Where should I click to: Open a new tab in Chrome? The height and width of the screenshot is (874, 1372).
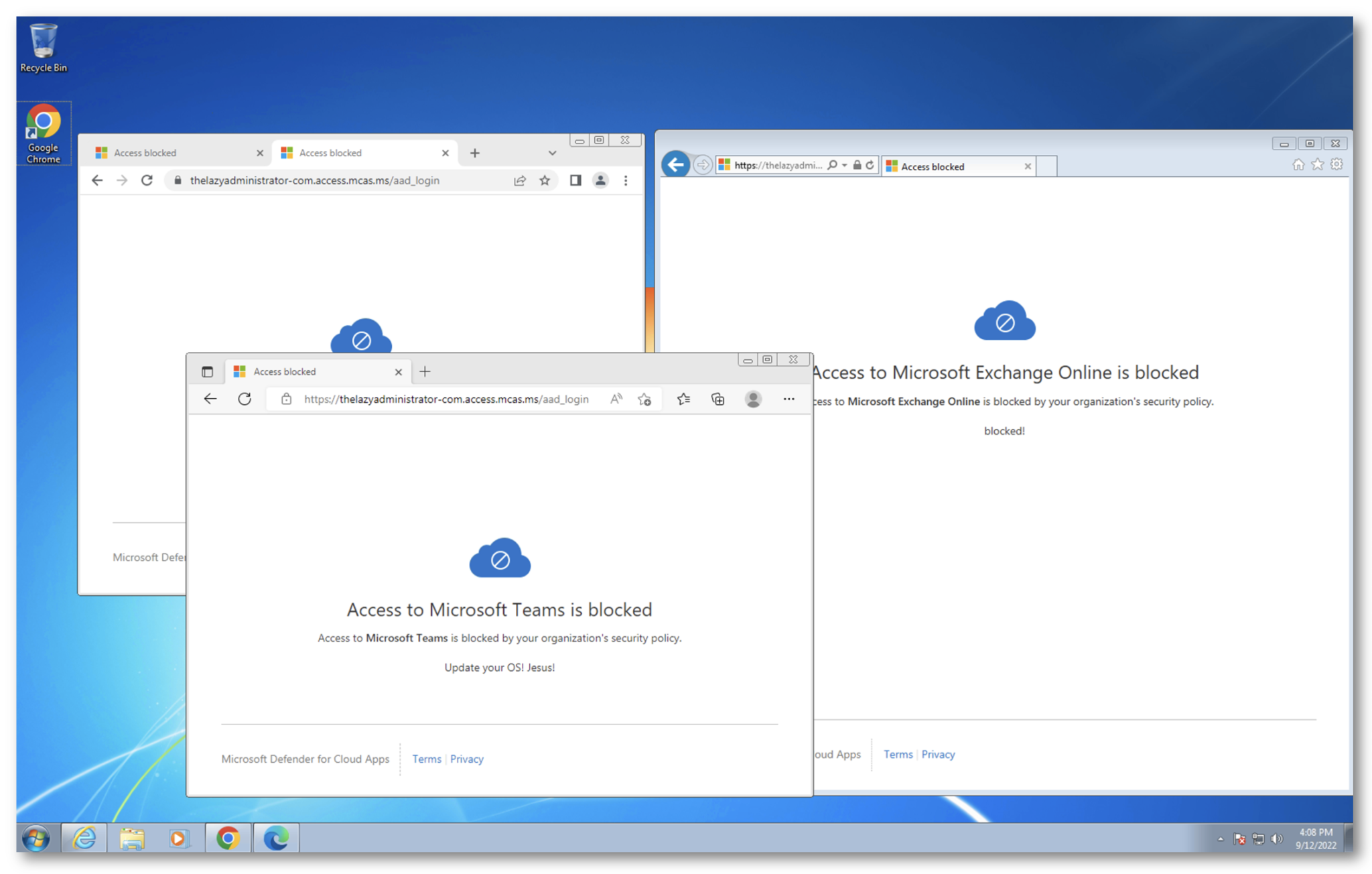(x=475, y=153)
